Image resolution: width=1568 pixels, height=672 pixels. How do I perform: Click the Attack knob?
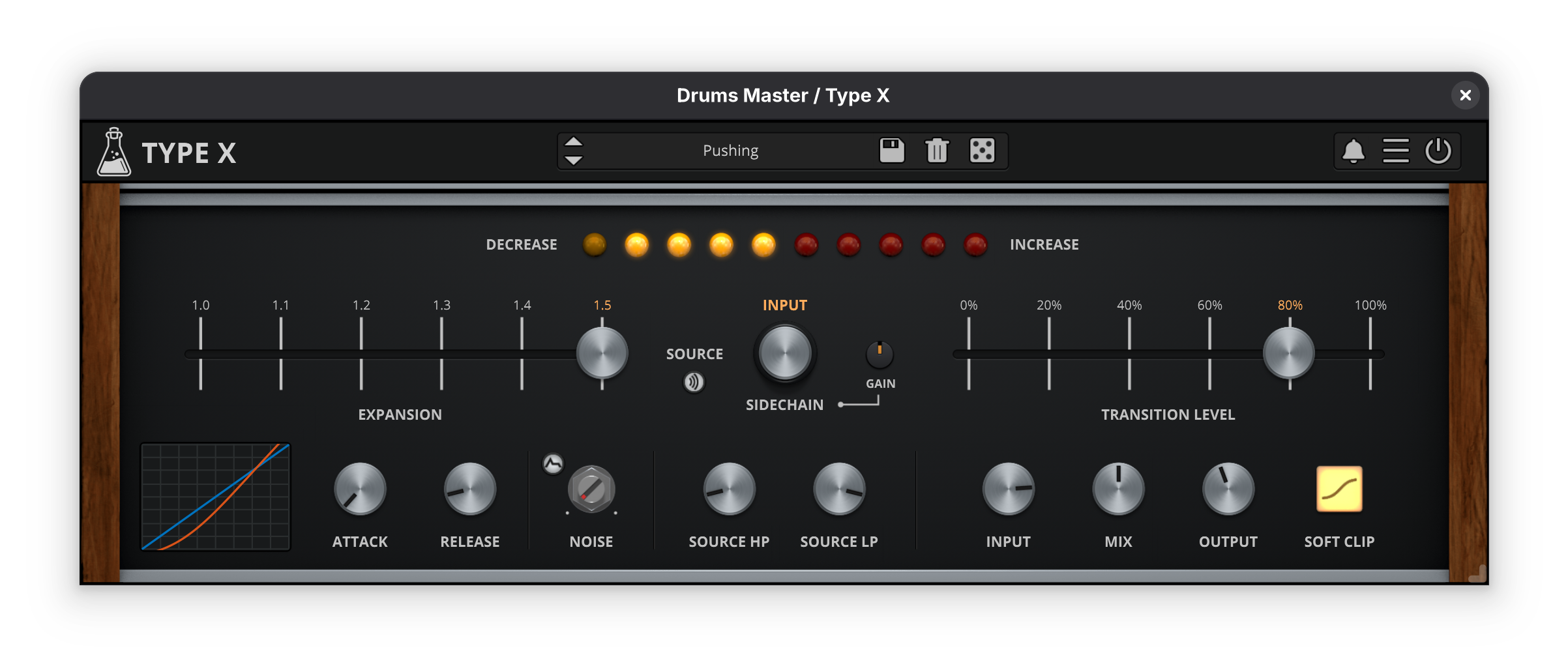pyautogui.click(x=360, y=489)
